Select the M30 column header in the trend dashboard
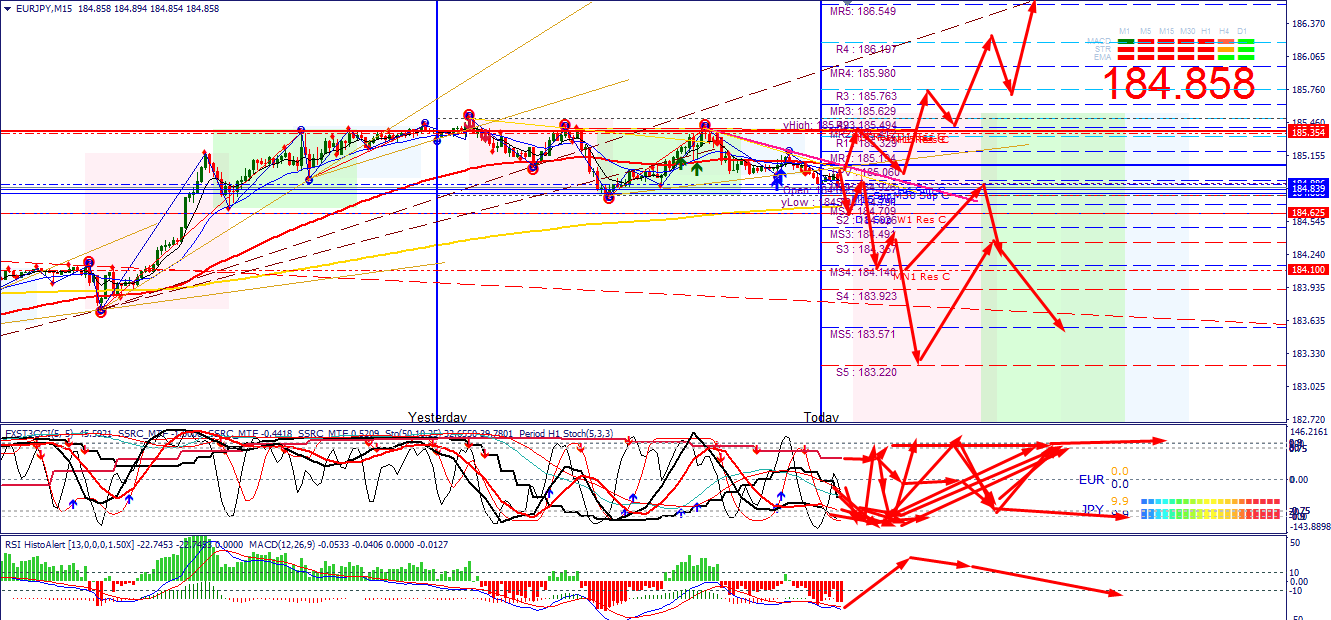Image resolution: width=1331 pixels, height=620 pixels. (x=1187, y=31)
